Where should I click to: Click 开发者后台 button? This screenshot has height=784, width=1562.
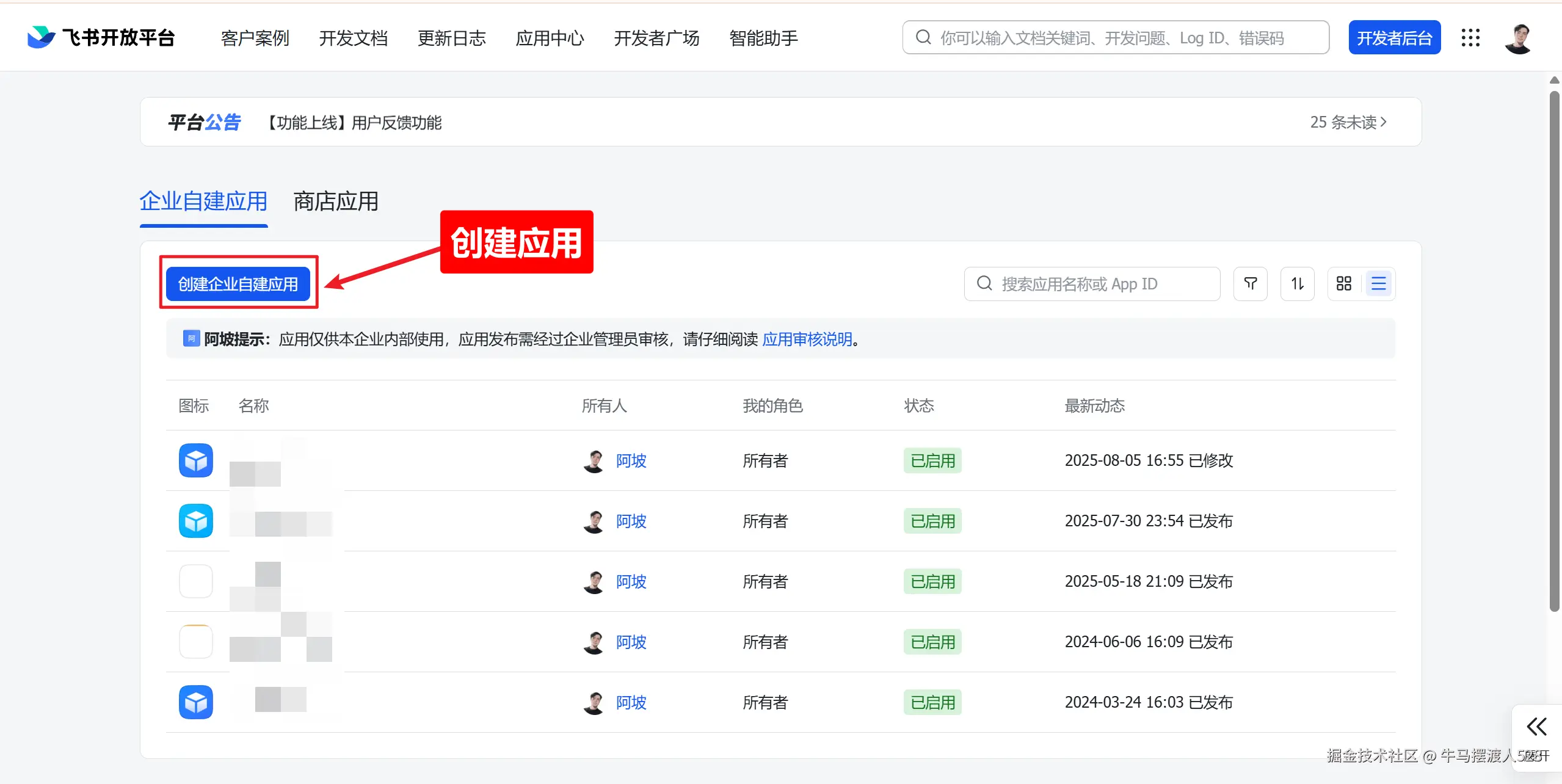click(1394, 38)
